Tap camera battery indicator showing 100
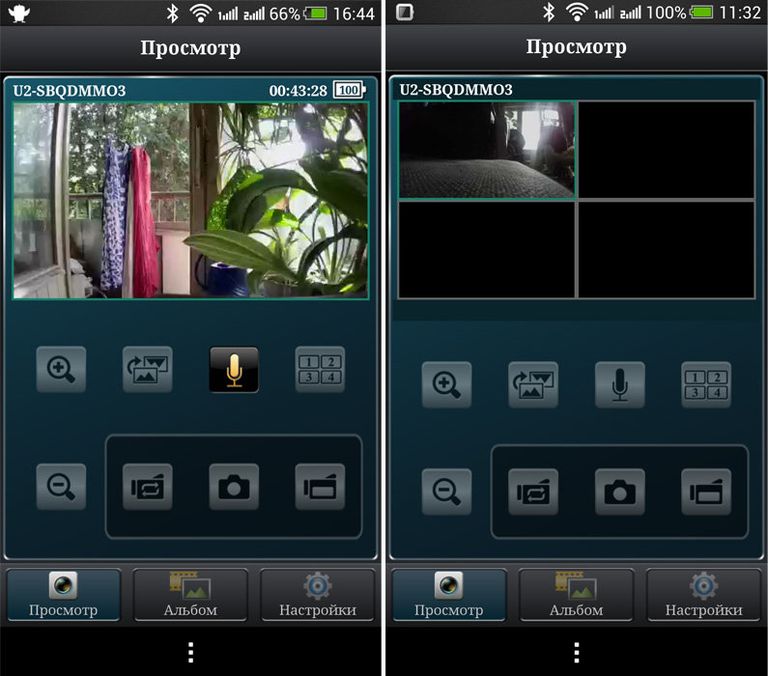This screenshot has width=768, height=676. (350, 90)
